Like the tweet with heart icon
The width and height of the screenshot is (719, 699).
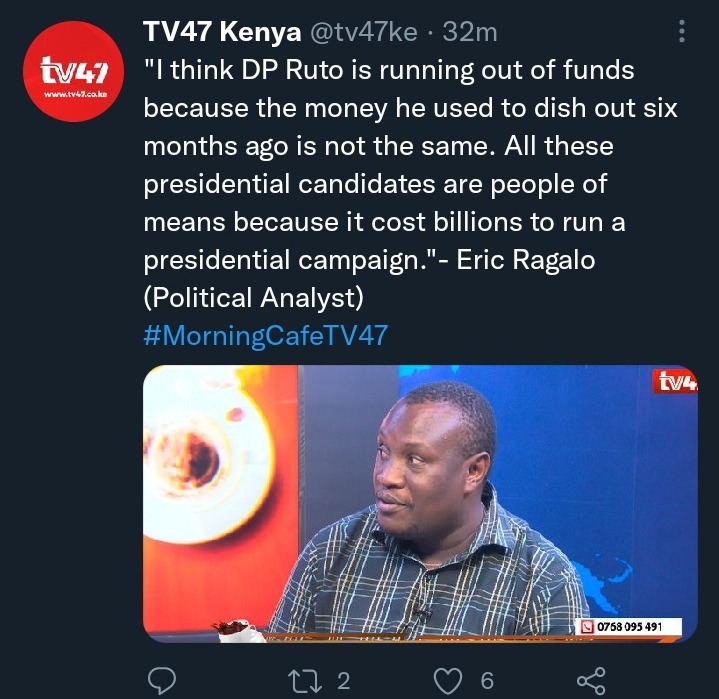tap(448, 681)
